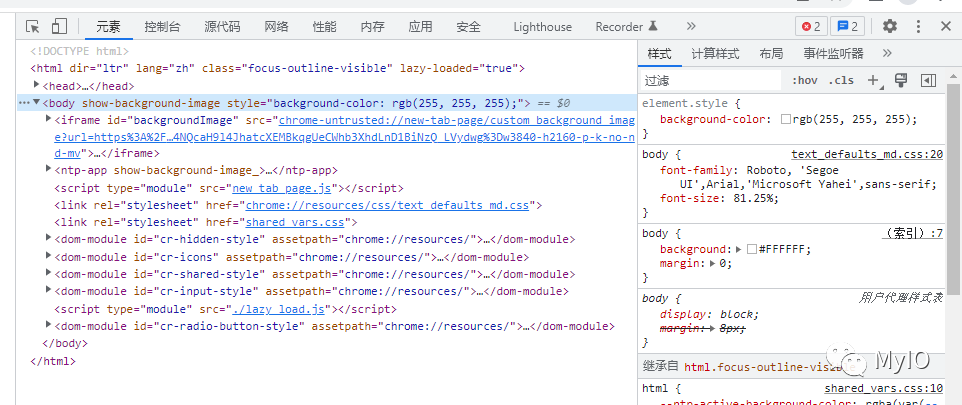The height and width of the screenshot is (405, 962).
Task: Open text_defaults_md.css:20 source link
Action: pos(867,155)
